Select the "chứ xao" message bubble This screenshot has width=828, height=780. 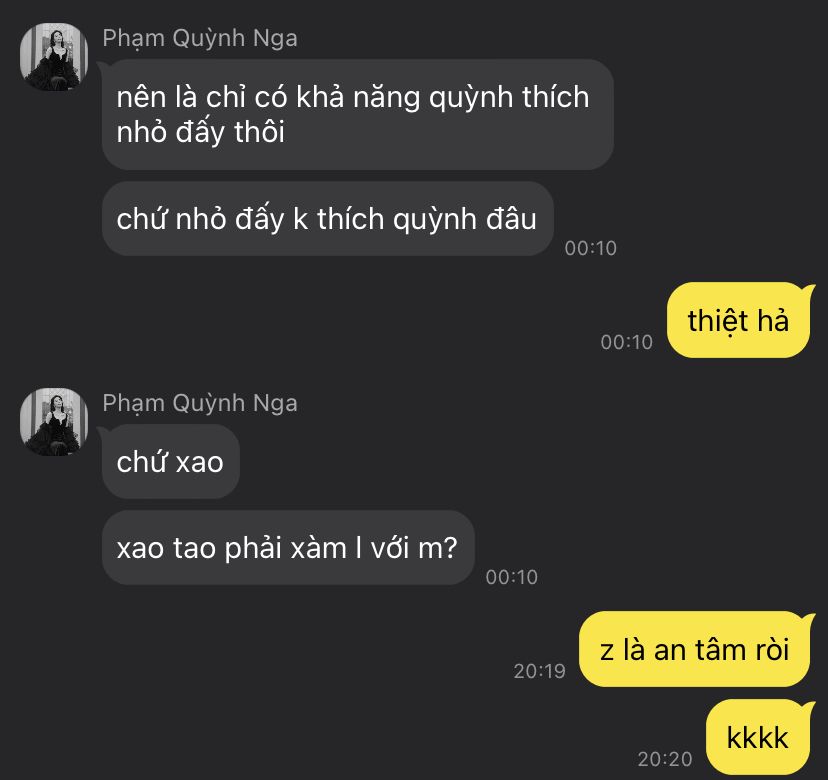pos(171,461)
